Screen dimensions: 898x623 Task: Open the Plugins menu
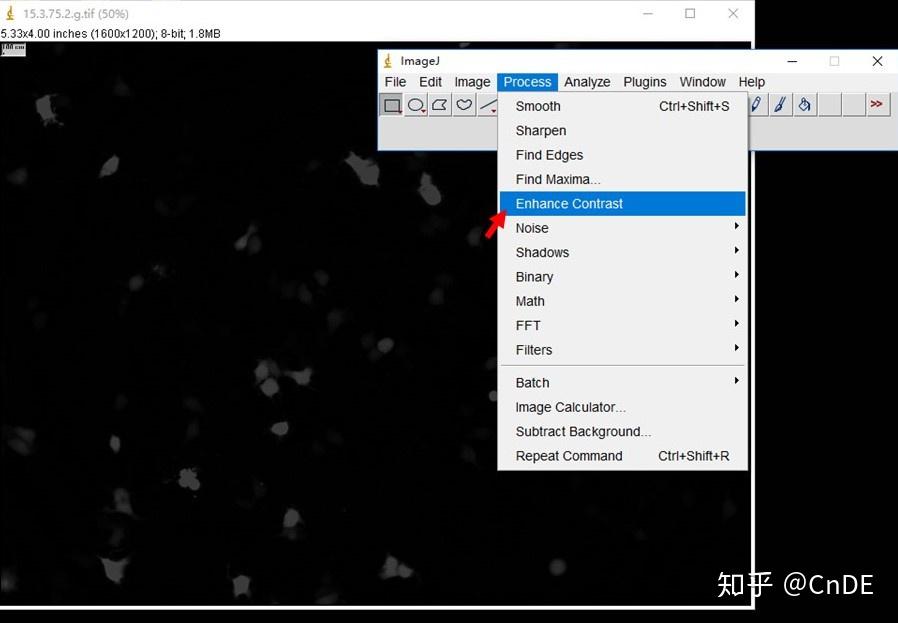coord(644,81)
